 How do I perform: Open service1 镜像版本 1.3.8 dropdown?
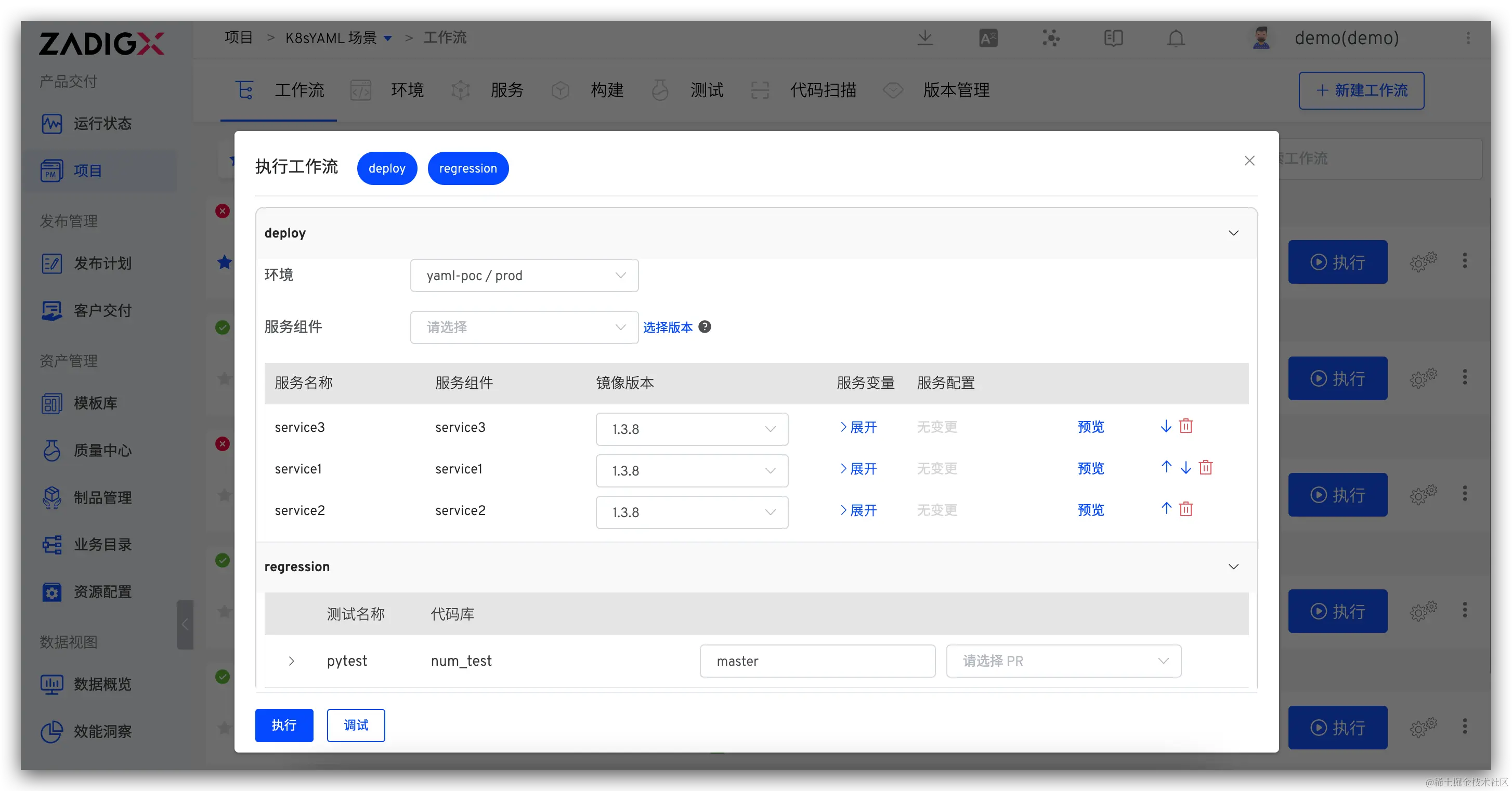(x=692, y=471)
